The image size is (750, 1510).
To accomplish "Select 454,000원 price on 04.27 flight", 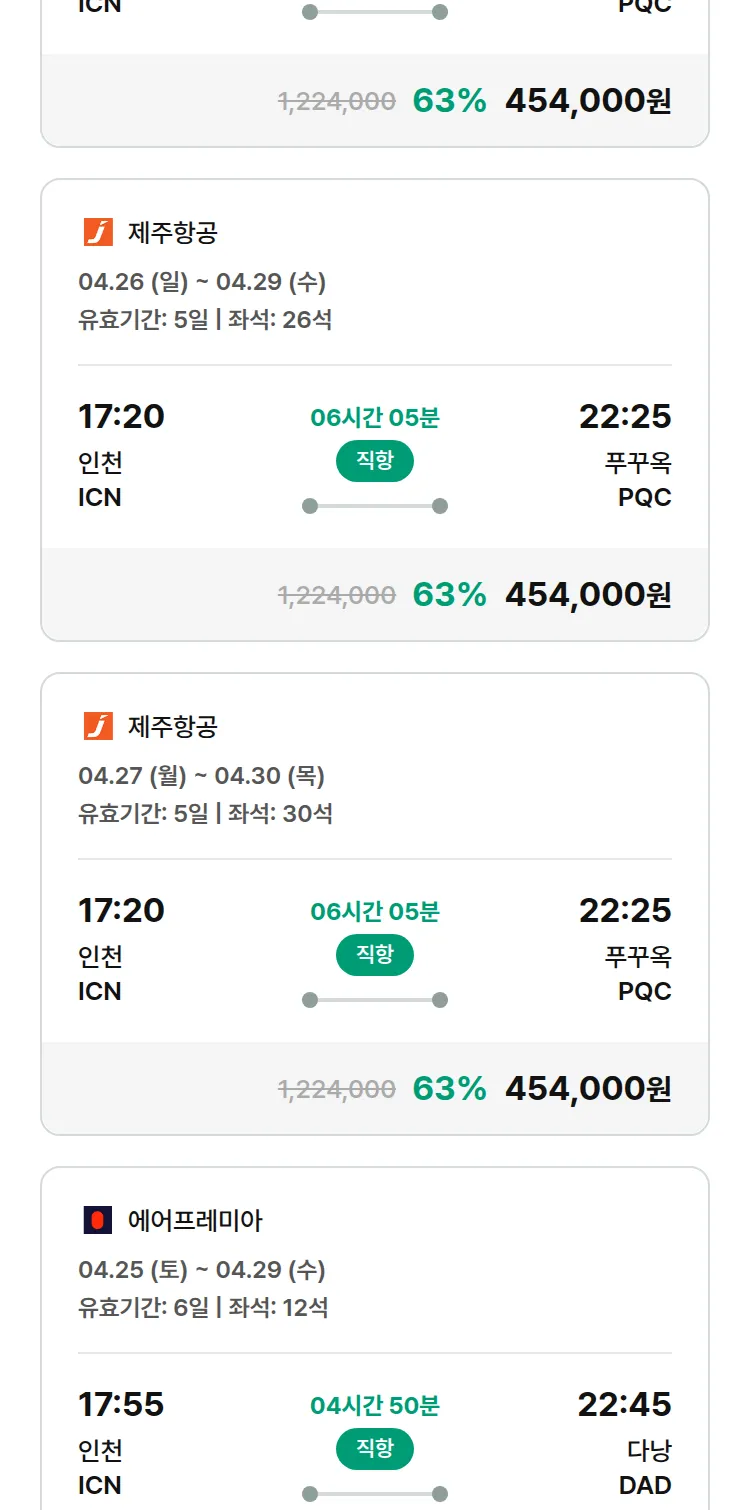I will click(588, 1089).
